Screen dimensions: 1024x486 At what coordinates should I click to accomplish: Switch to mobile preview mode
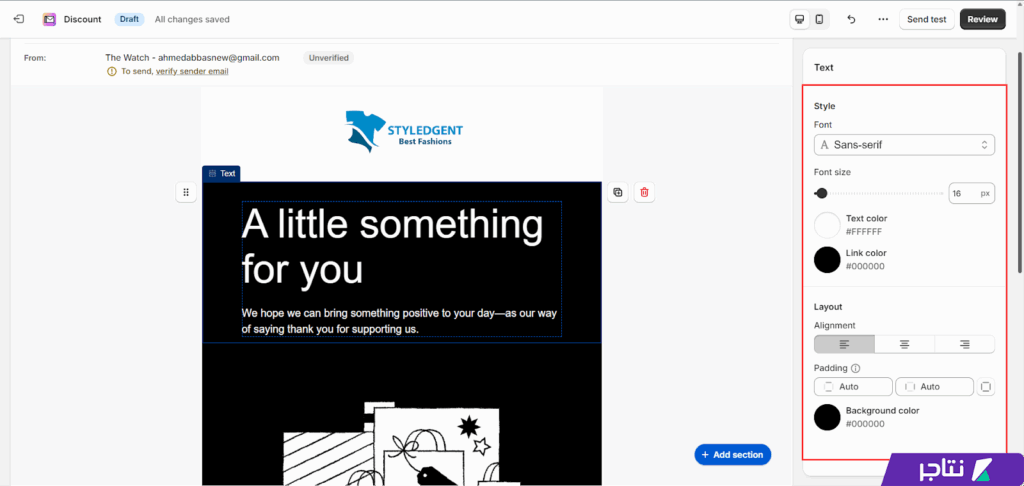coord(820,19)
